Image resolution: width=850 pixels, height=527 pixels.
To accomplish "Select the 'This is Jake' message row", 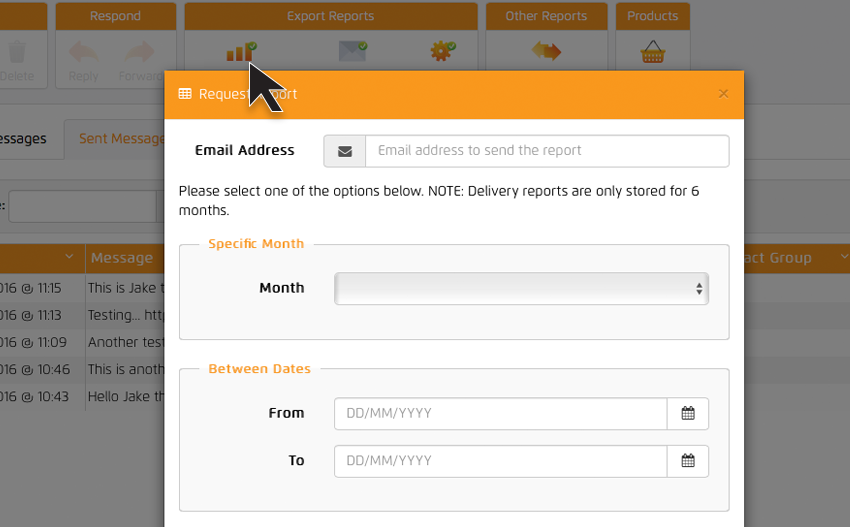I will point(126,288).
